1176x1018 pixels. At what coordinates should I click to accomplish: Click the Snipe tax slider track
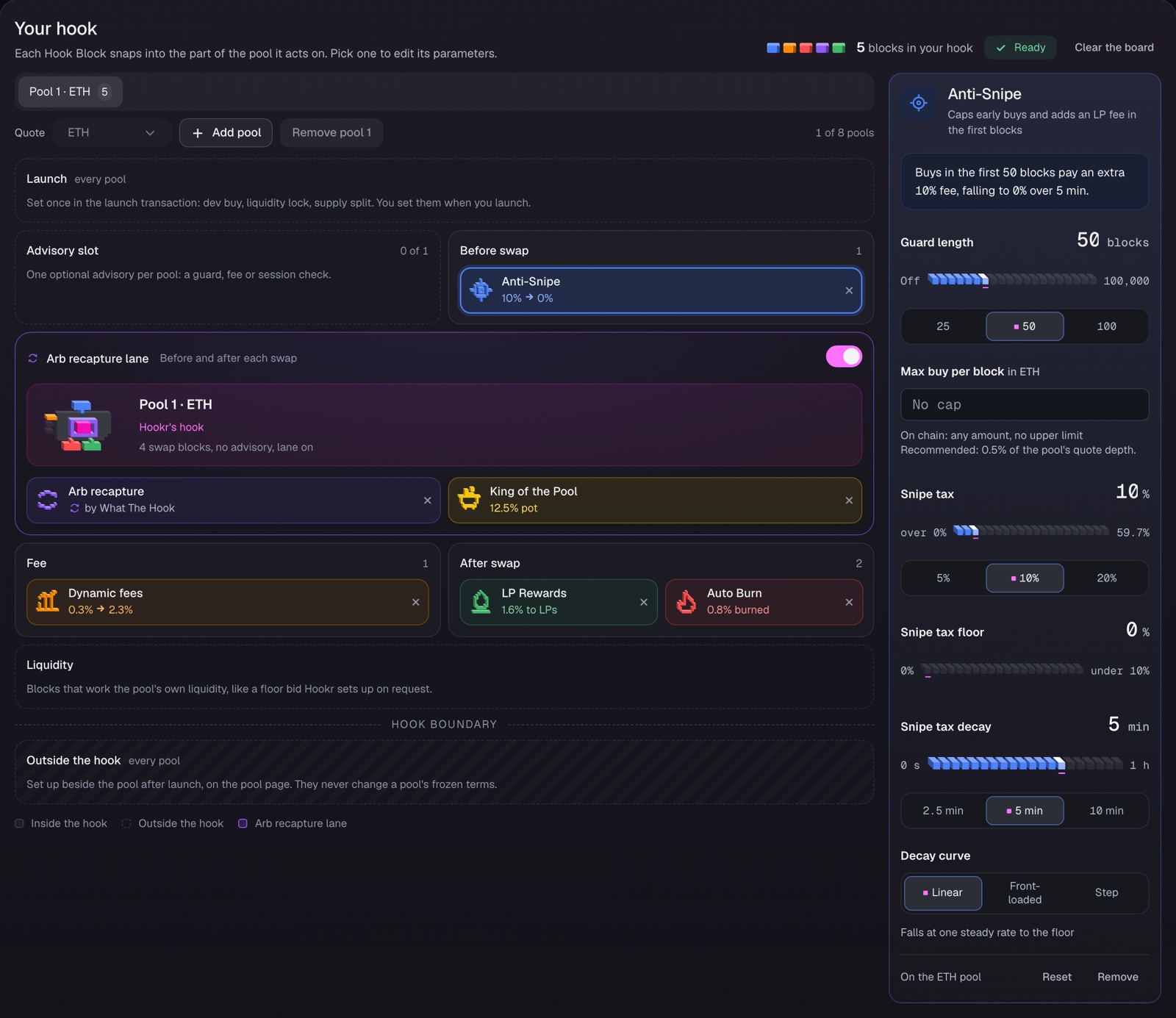click(1031, 531)
